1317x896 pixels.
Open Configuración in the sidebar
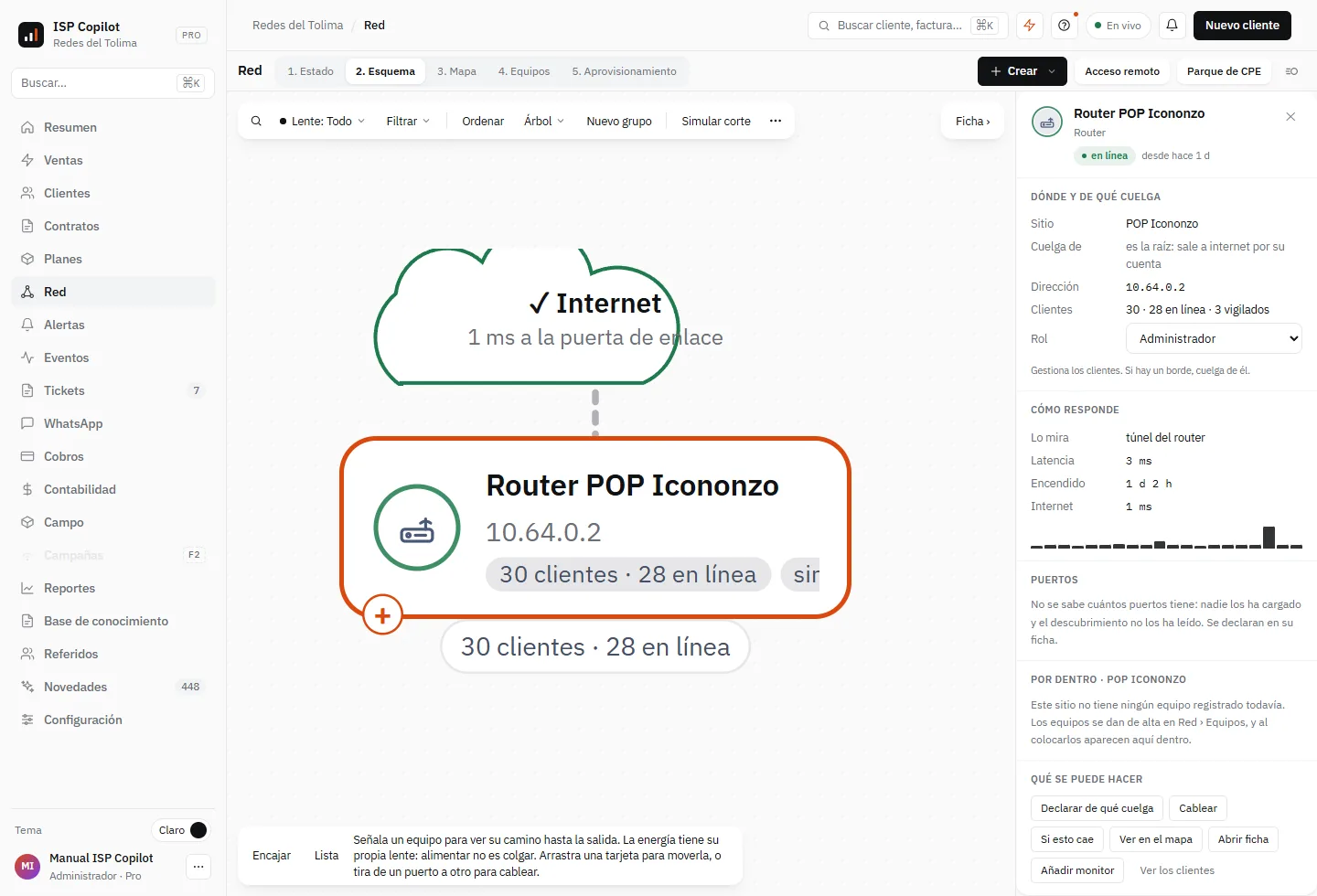coord(113,720)
